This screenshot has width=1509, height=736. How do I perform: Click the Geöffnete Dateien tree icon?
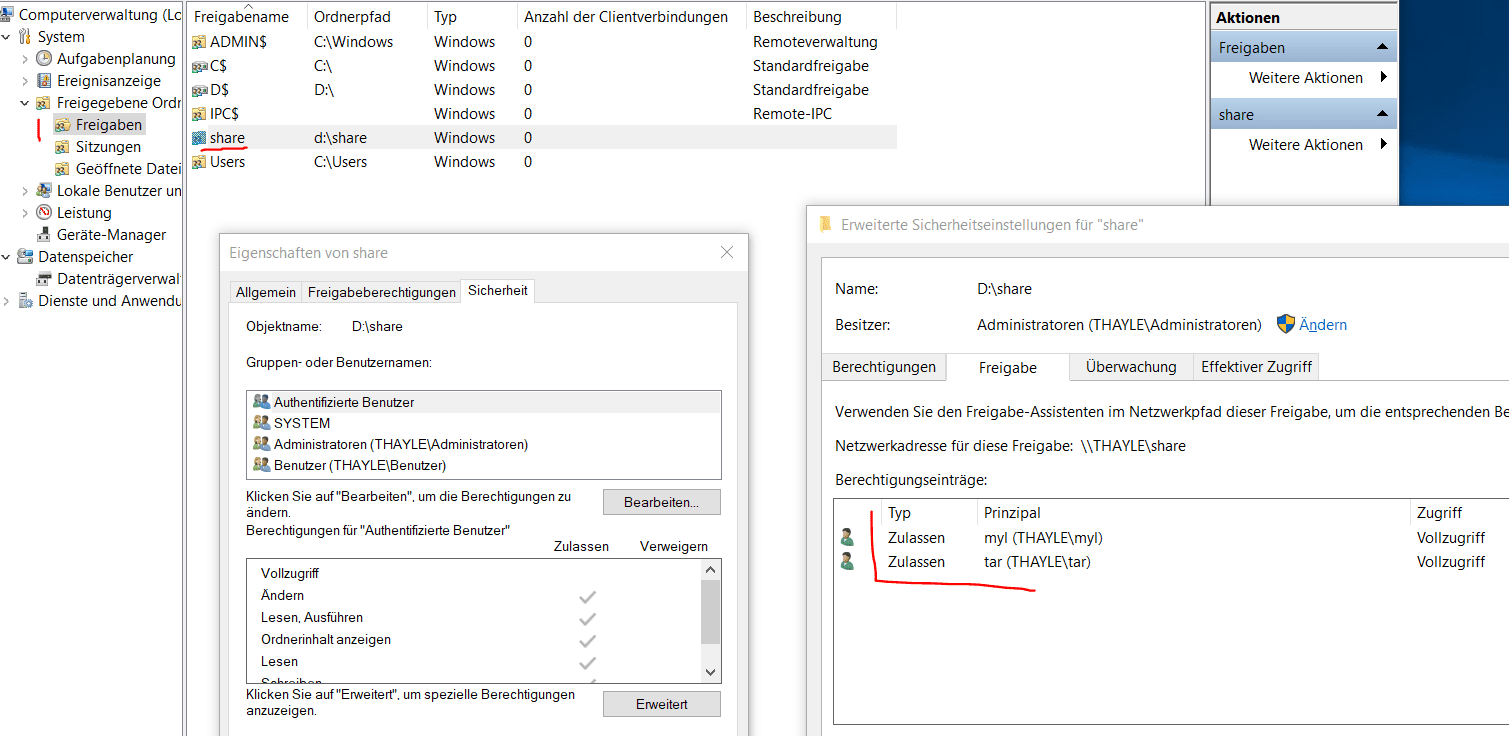point(63,169)
